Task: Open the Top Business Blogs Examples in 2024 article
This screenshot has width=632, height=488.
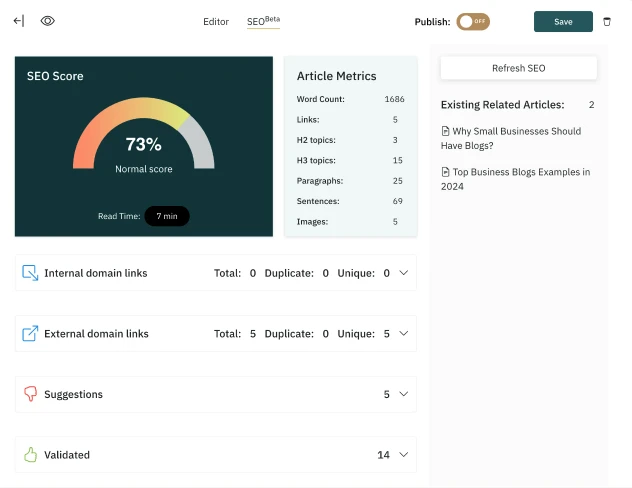Action: pos(516,179)
